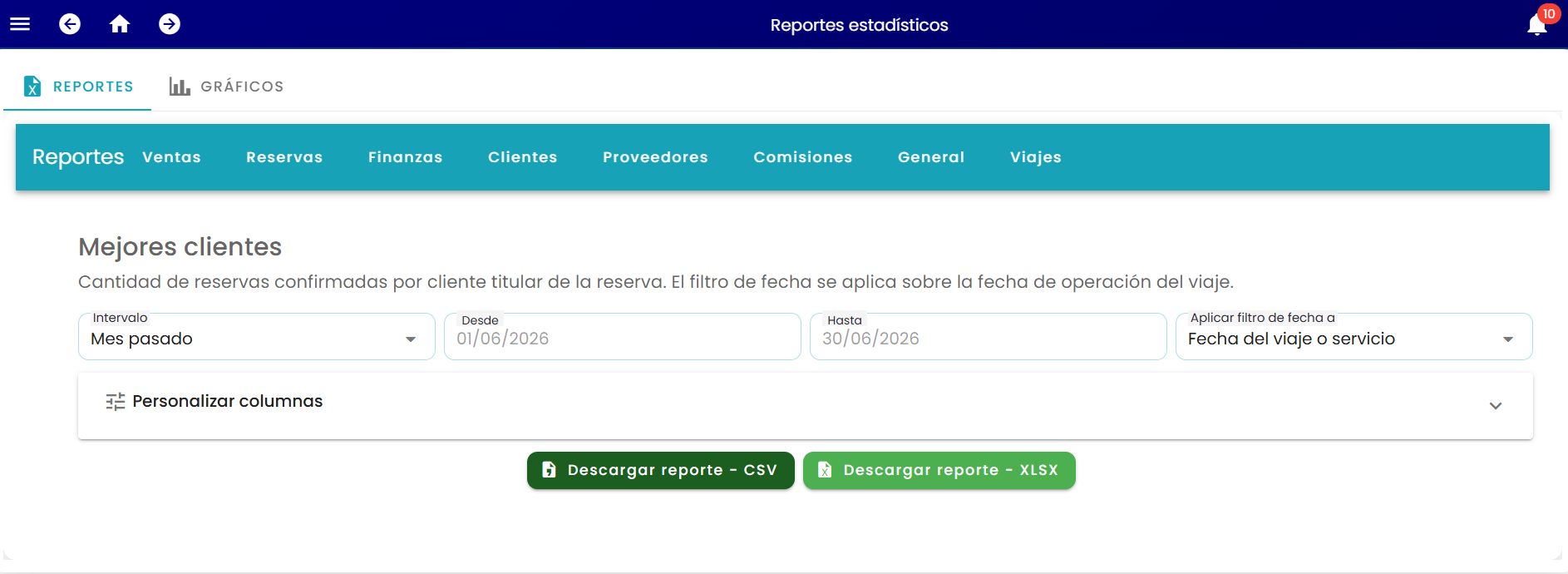Download the report as CSV
1568x574 pixels.
click(x=661, y=470)
